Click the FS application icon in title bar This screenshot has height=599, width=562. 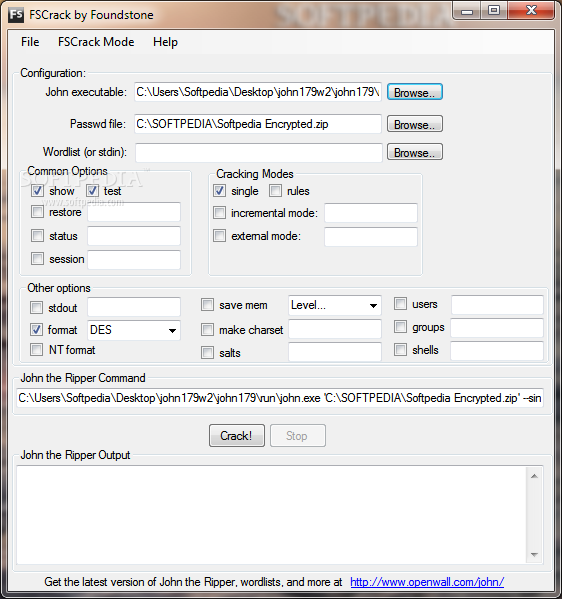tap(16, 15)
